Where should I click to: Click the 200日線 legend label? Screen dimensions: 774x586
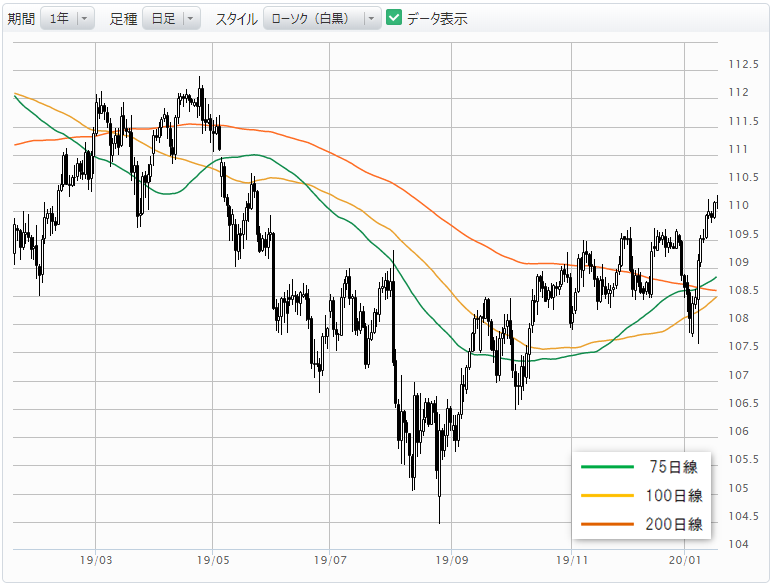pos(674,524)
